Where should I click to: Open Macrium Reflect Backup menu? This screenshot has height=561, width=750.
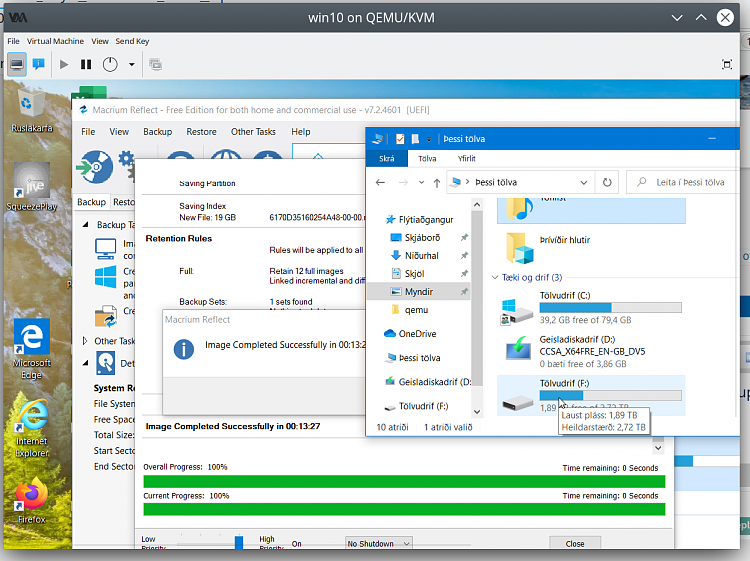point(157,132)
